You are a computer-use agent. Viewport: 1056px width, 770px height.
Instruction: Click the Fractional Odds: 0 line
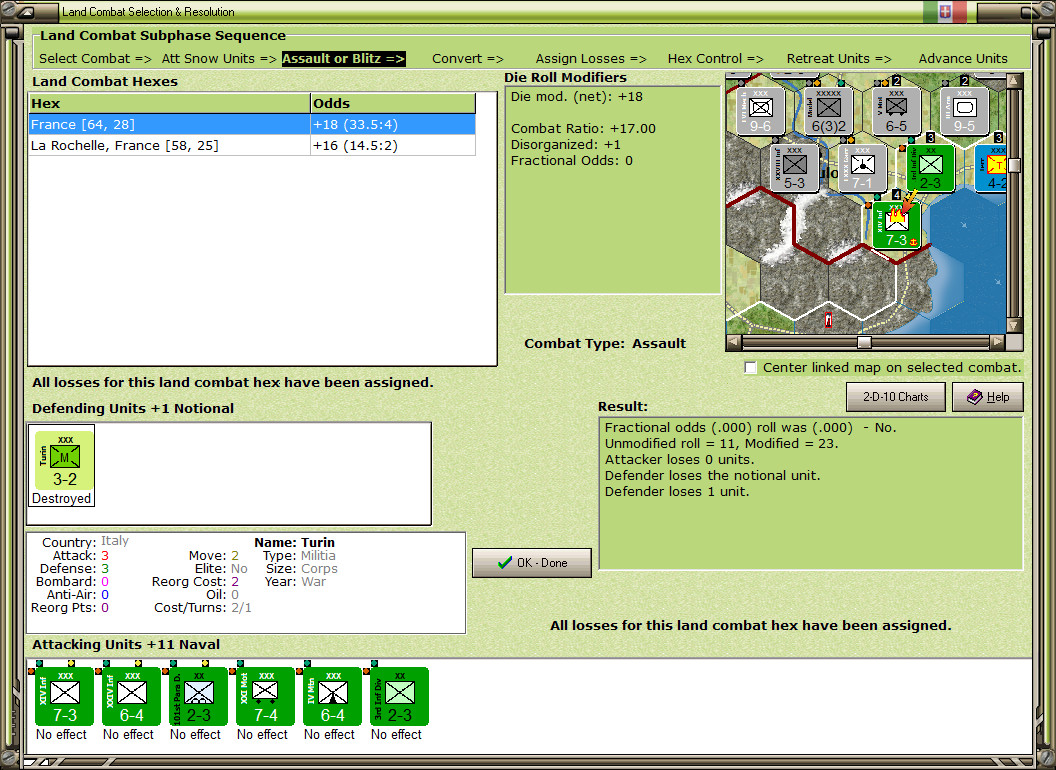tap(572, 161)
